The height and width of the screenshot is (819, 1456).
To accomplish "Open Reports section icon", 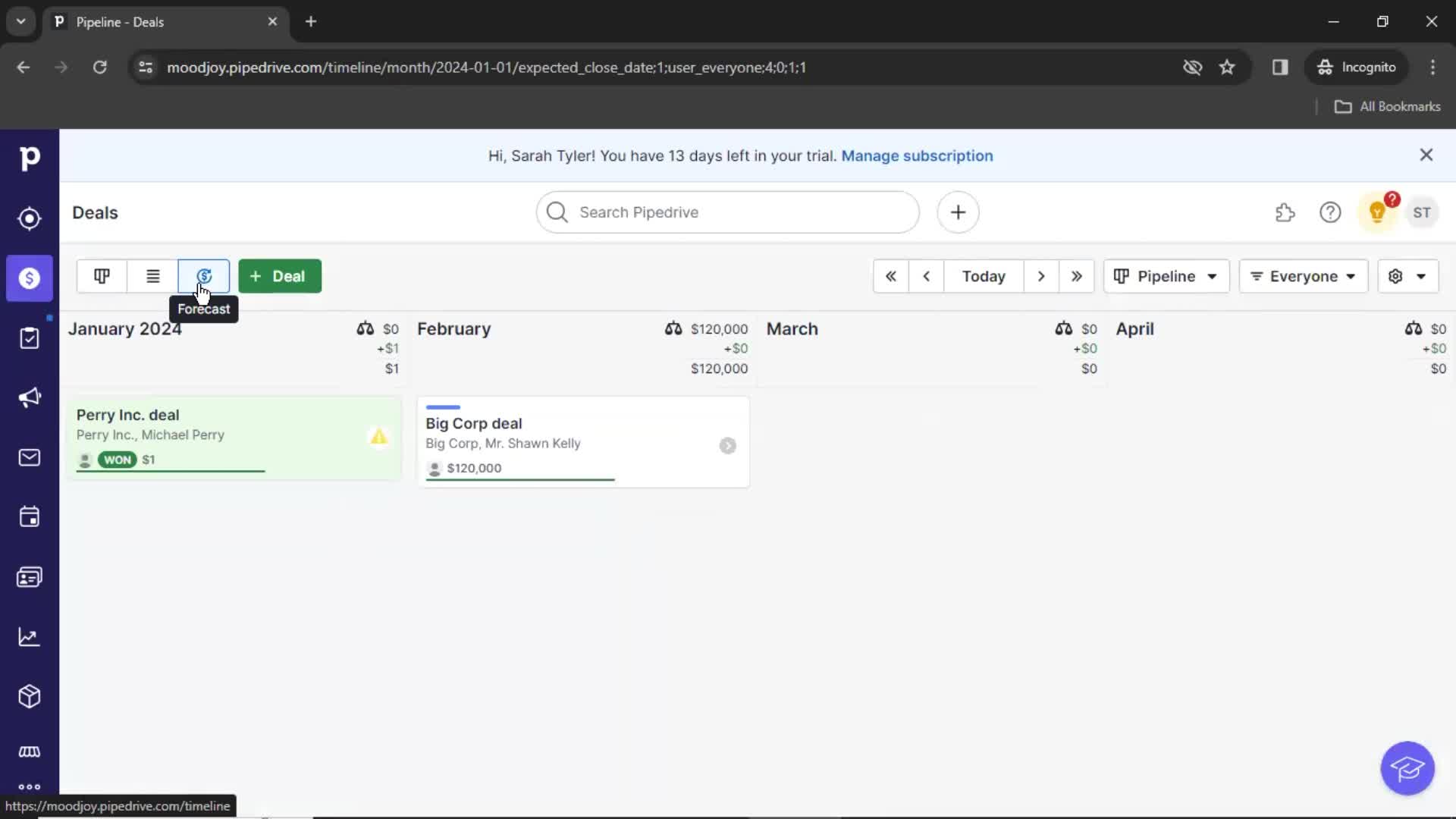I will click(x=30, y=636).
